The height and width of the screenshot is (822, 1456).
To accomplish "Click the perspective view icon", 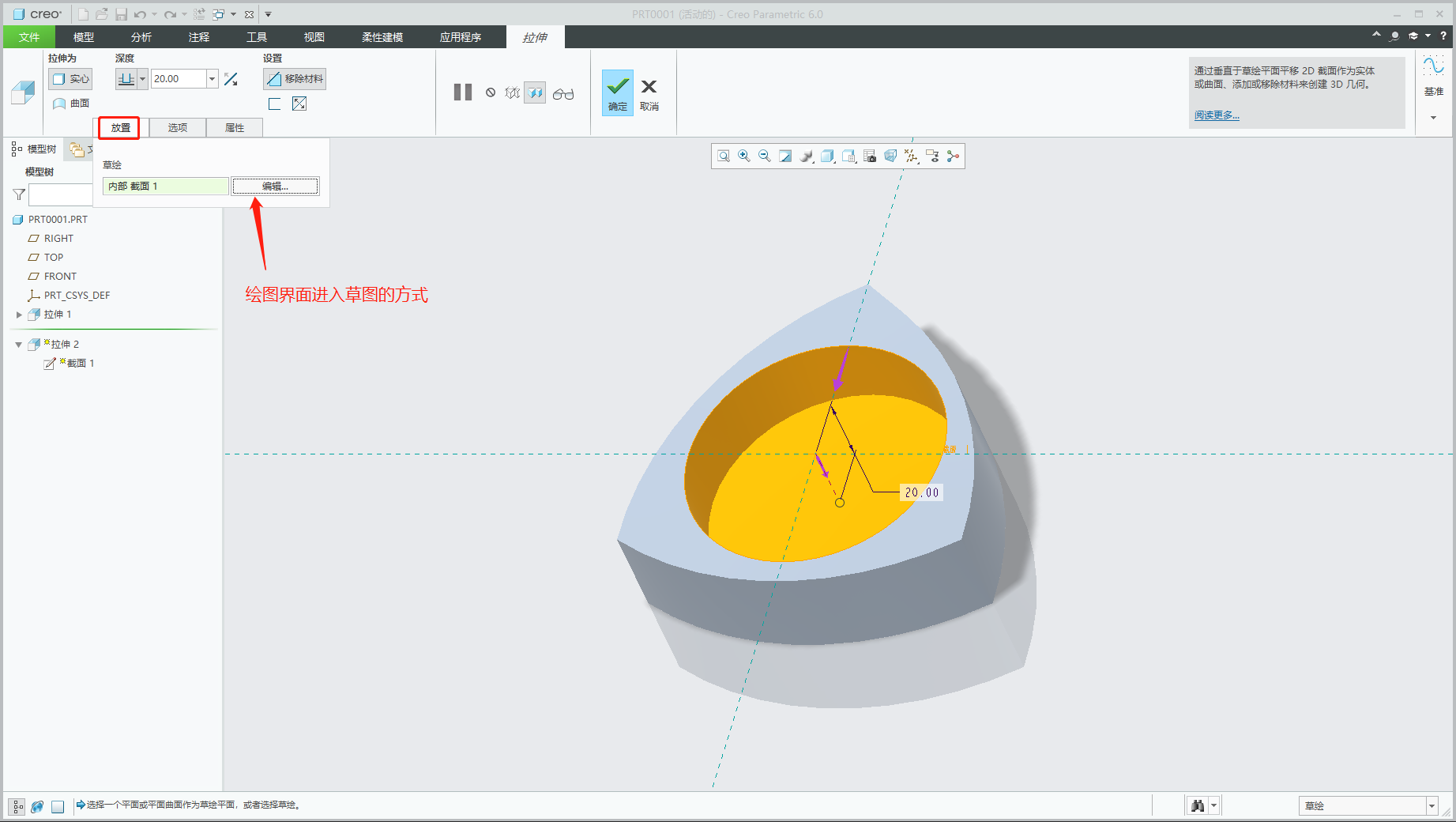I will pyautogui.click(x=890, y=156).
